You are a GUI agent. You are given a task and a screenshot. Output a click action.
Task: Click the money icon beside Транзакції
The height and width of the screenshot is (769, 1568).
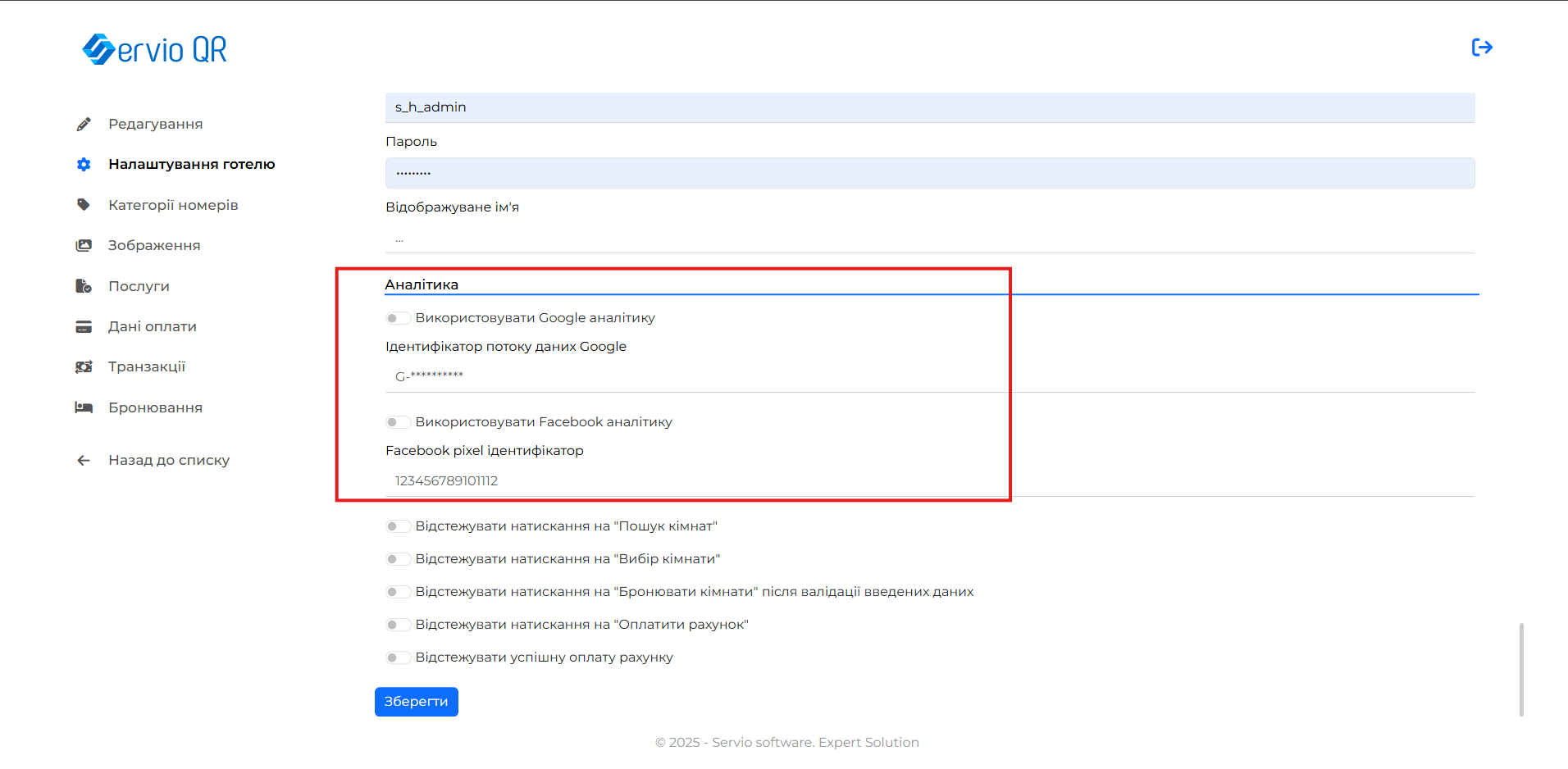point(84,366)
